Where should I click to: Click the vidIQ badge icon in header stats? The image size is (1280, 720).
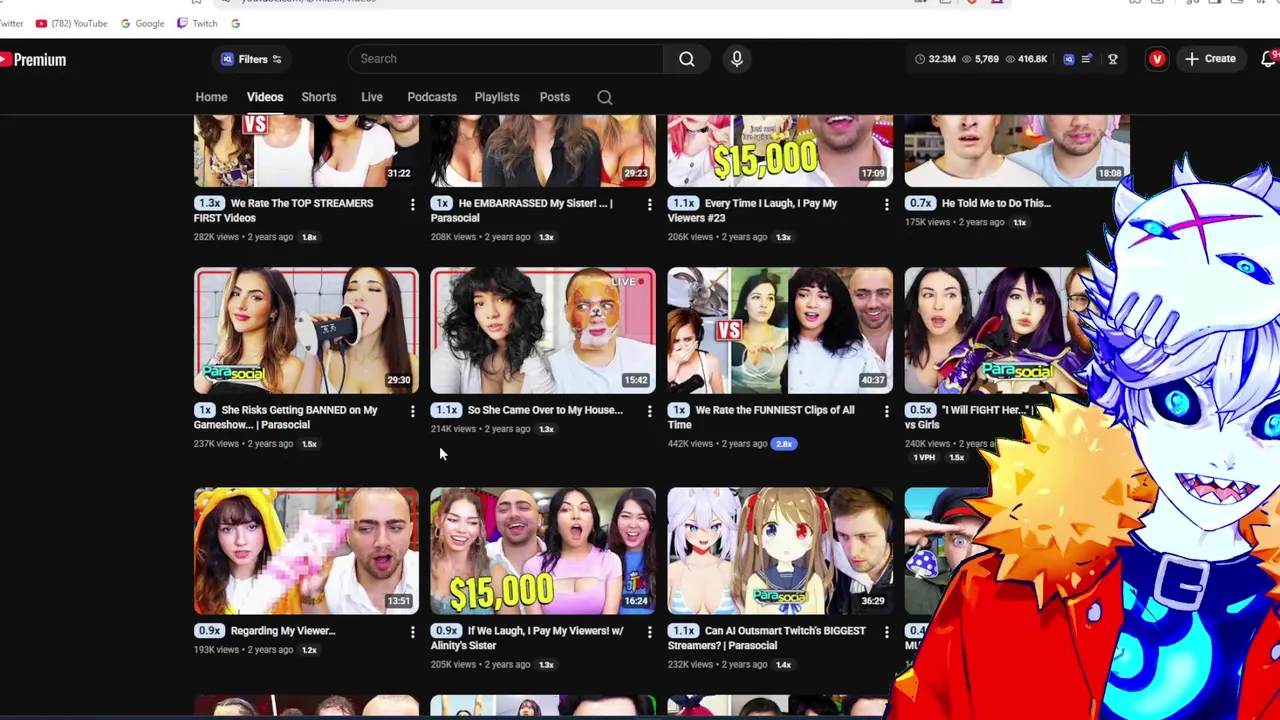point(1068,59)
